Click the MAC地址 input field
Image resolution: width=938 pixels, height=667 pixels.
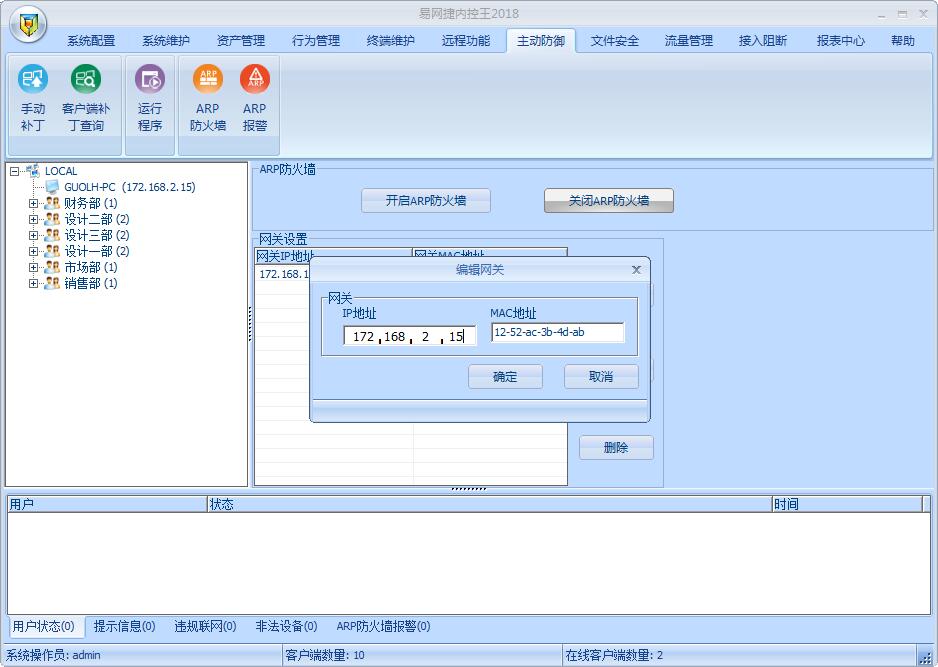[558, 332]
